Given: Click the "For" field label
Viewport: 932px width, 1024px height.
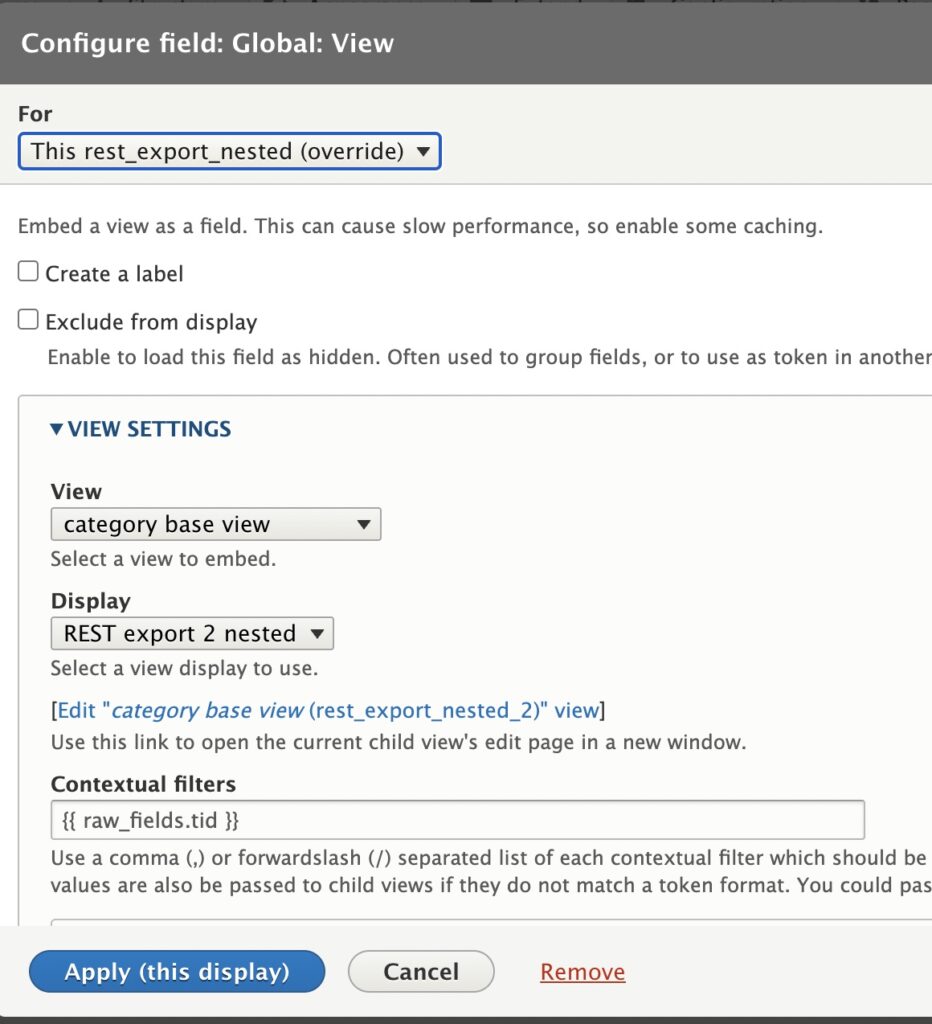Looking at the screenshot, I should (35, 114).
